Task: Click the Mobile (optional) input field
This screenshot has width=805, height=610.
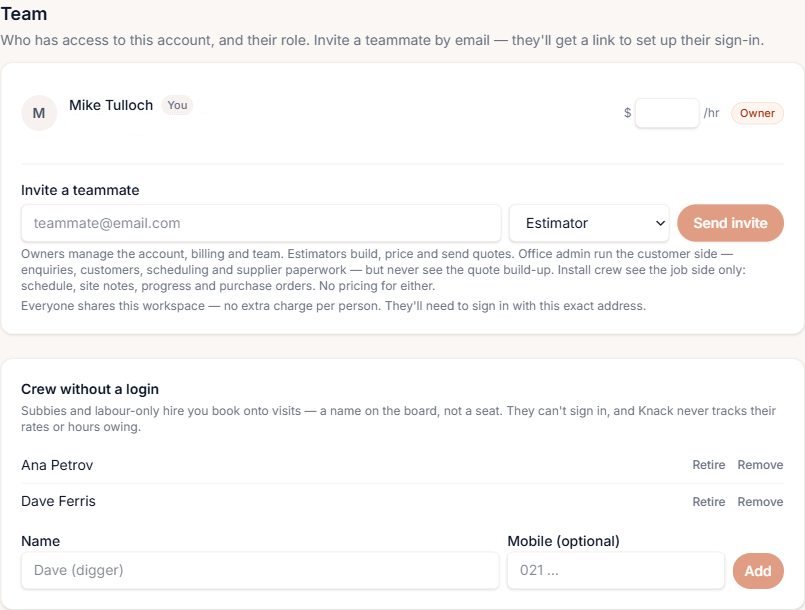Action: click(x=616, y=570)
